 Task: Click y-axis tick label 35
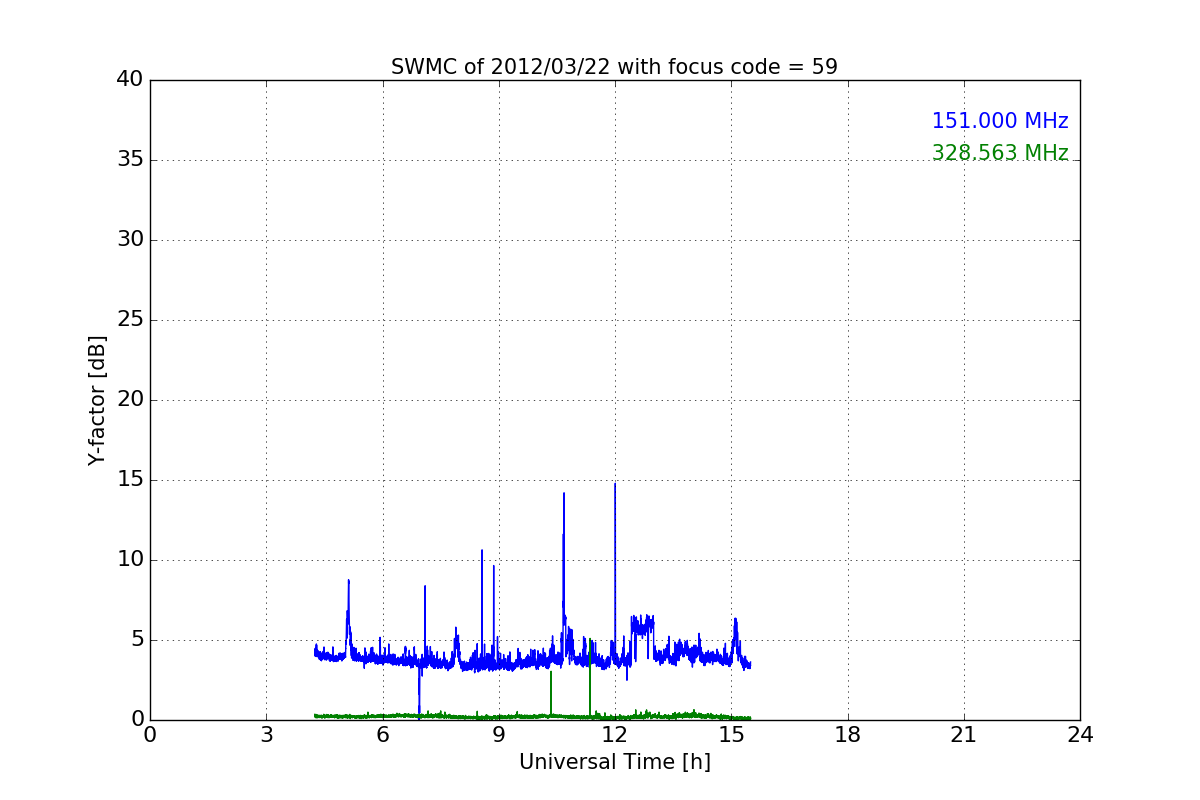pyautogui.click(x=130, y=160)
